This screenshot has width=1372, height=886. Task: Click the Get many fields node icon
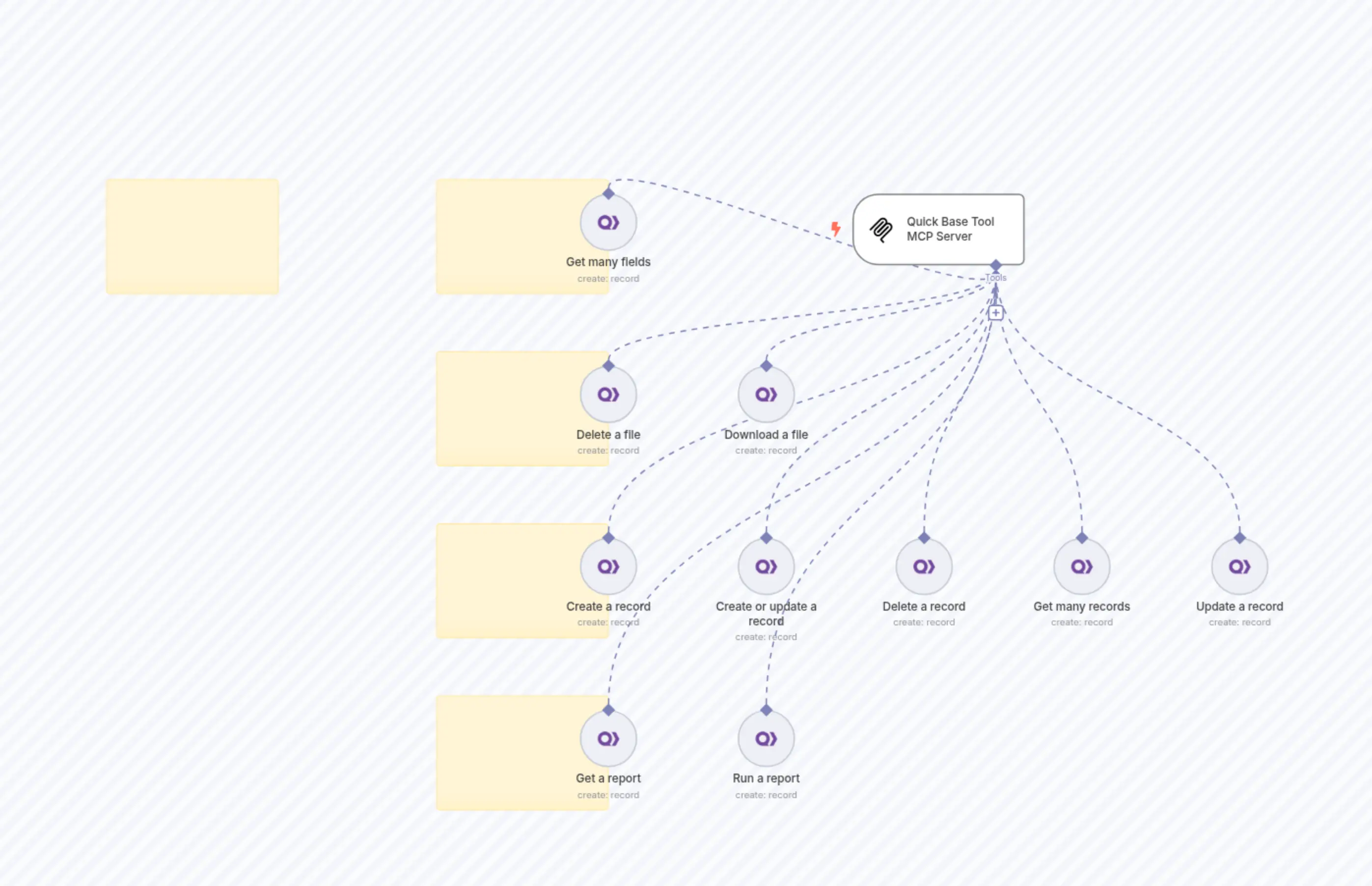pos(608,222)
